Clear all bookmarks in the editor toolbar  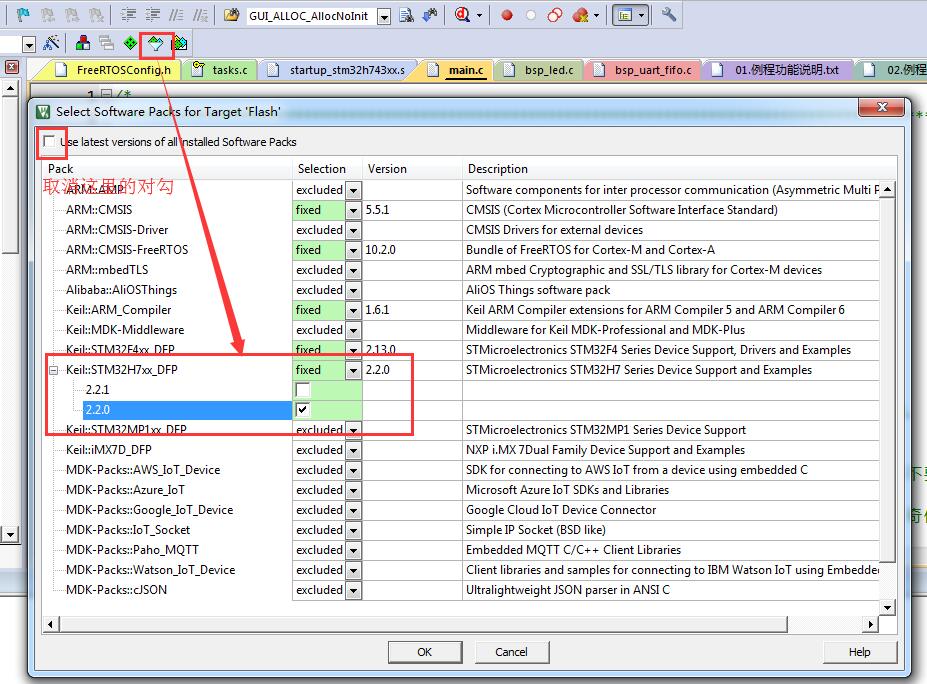click(x=96, y=15)
